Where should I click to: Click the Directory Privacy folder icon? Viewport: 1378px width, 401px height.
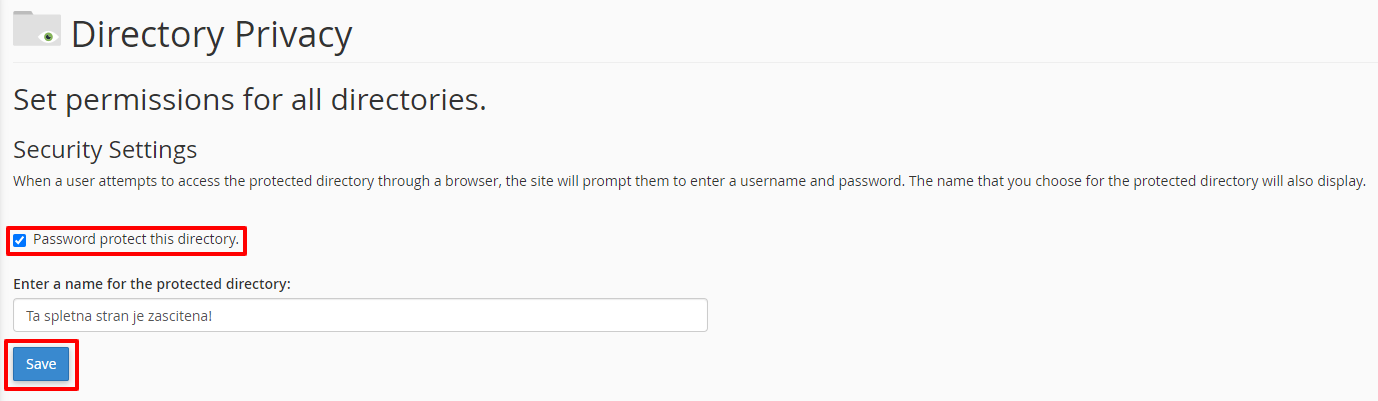point(37,29)
